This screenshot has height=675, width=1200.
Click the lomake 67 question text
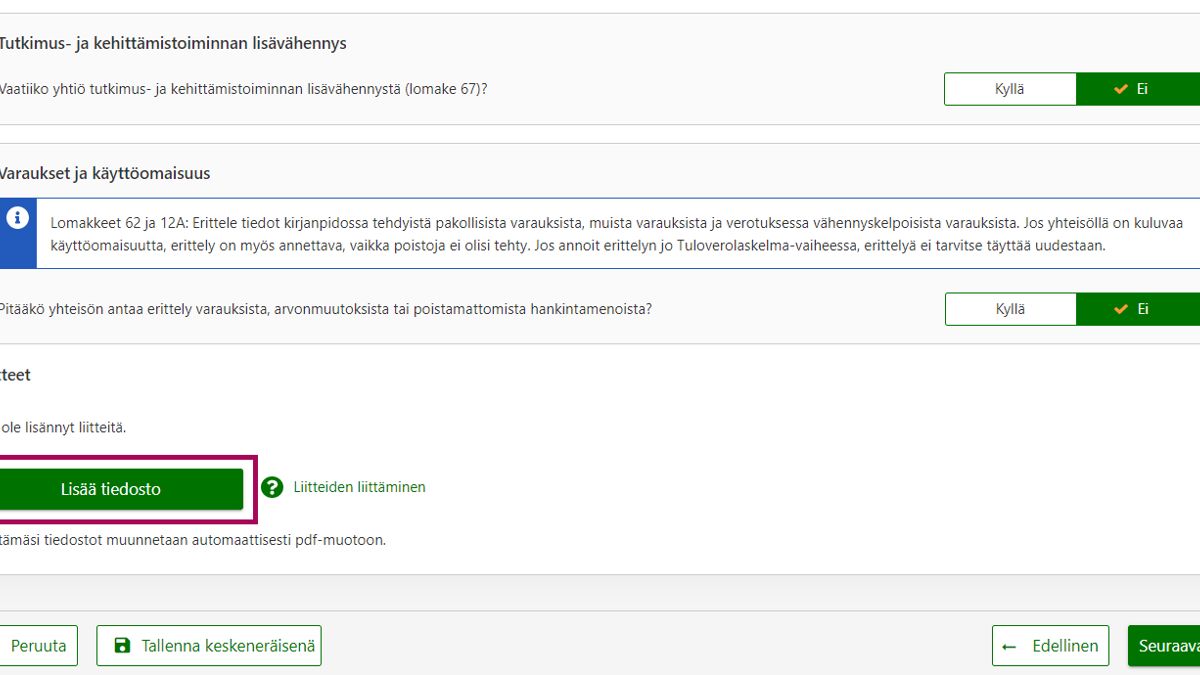point(243,89)
